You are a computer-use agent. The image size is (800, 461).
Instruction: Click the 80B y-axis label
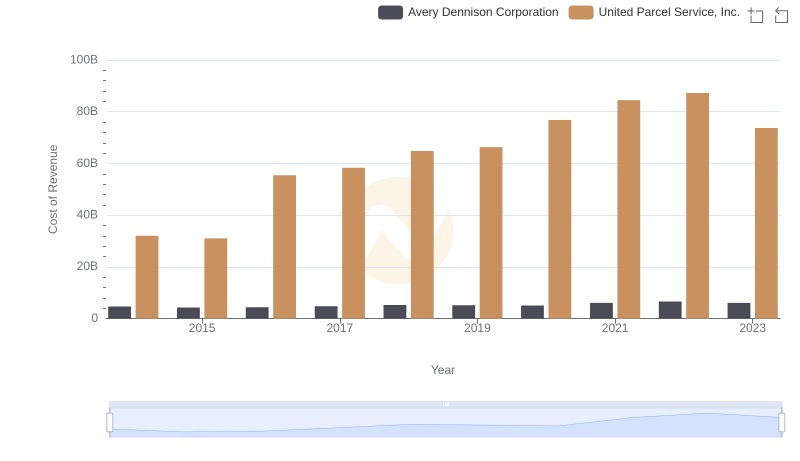coord(87,111)
